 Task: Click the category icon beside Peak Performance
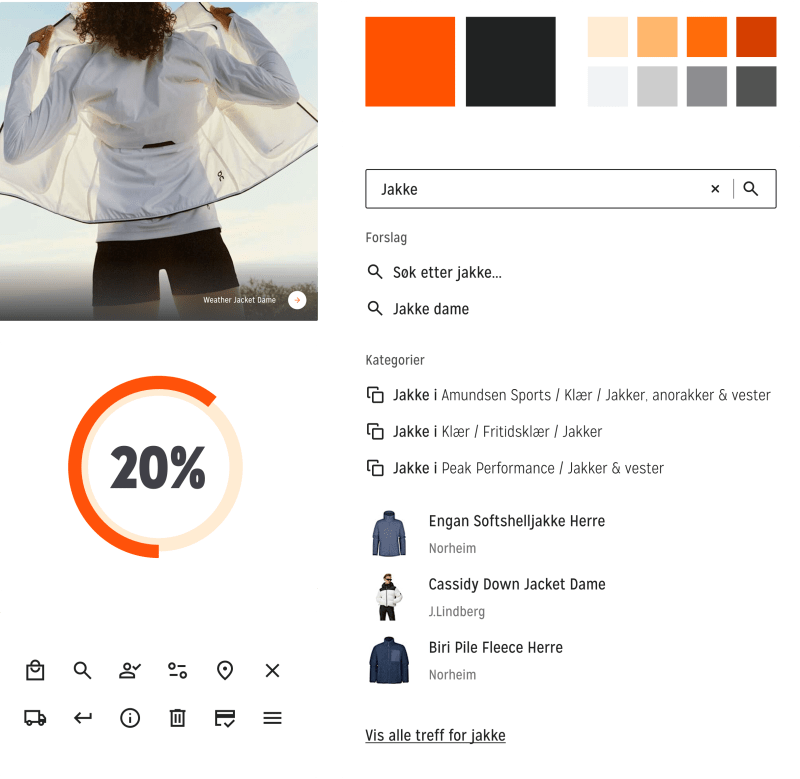pos(375,468)
